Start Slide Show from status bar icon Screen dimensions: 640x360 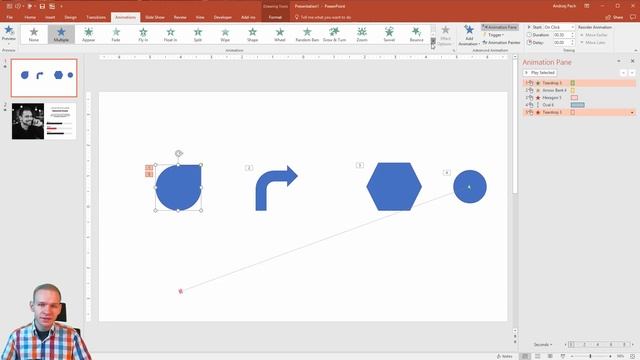[x=563, y=356]
